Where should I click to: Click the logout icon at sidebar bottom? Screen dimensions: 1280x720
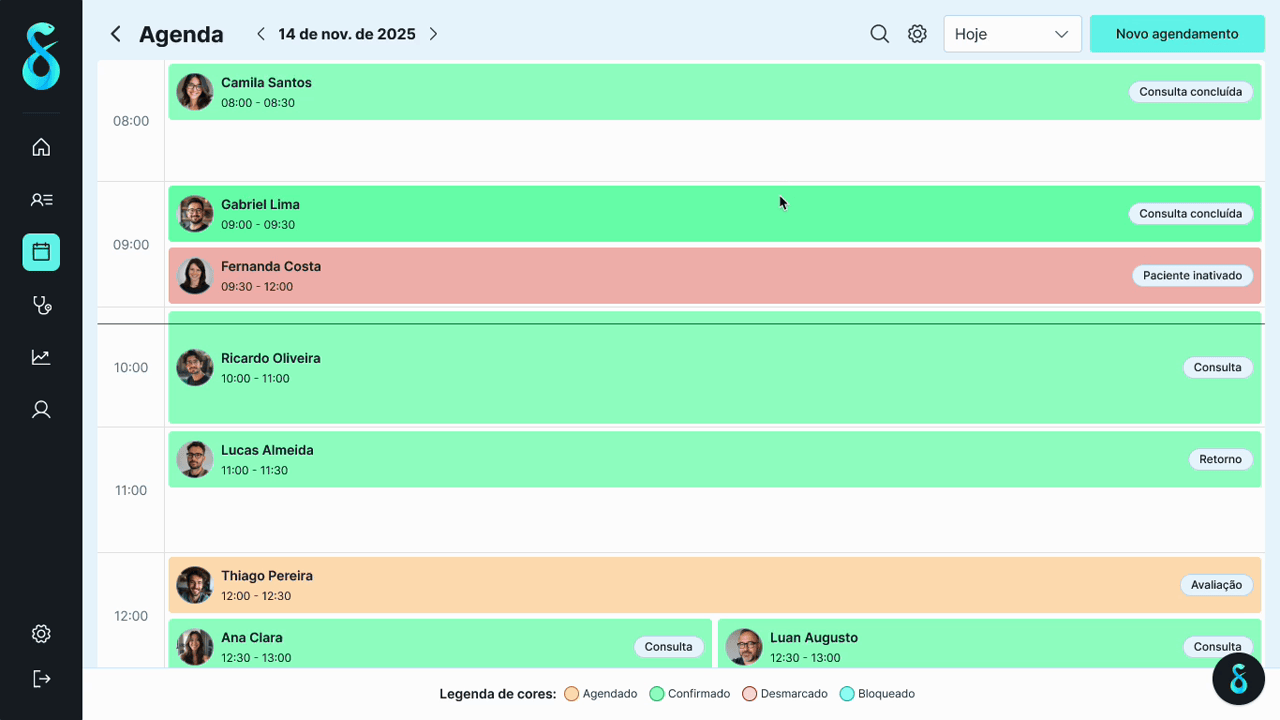pos(40,678)
